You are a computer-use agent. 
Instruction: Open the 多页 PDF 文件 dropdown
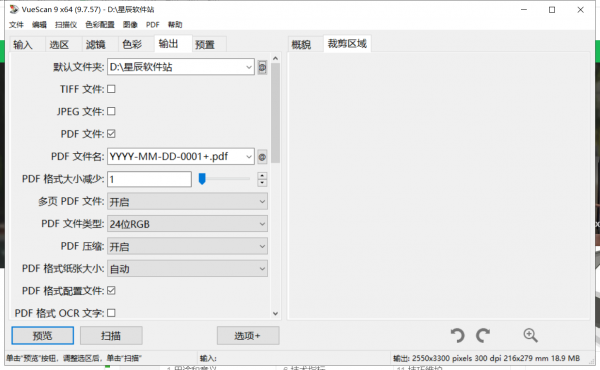click(187, 202)
